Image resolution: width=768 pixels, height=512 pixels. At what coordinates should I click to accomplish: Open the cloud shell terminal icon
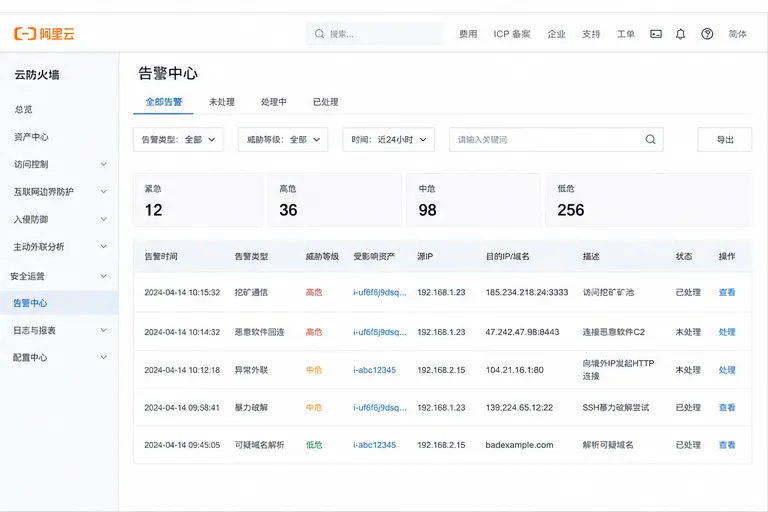(x=656, y=34)
